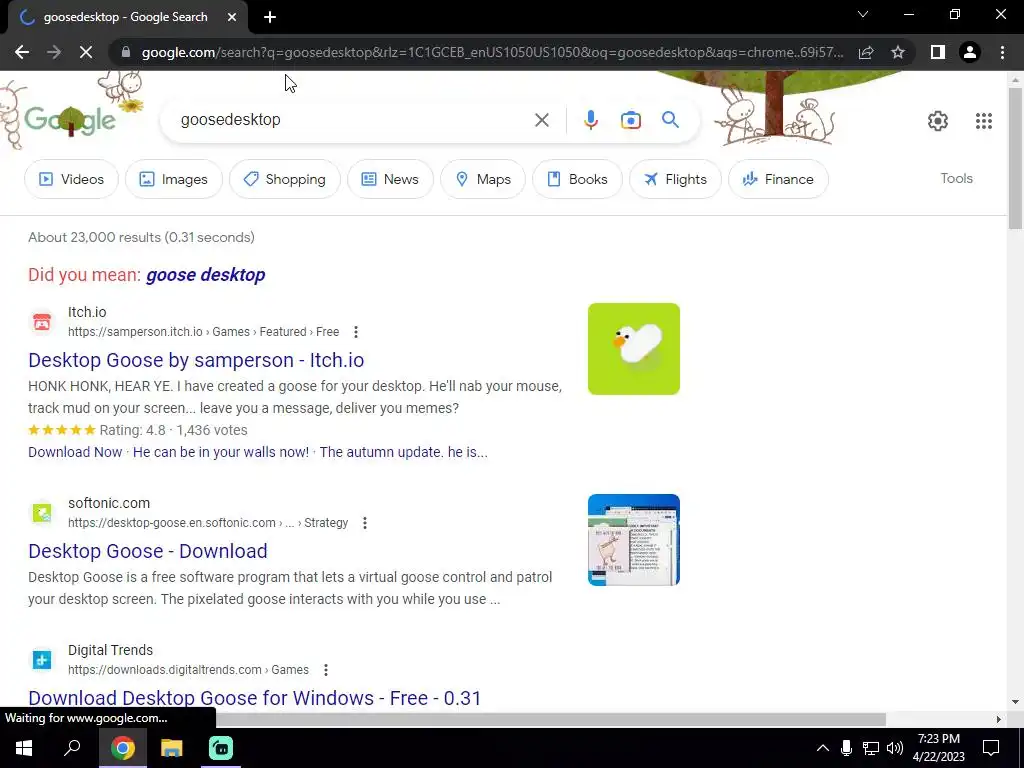Open the volume control in the tray
This screenshot has height=768, width=1024.
(x=895, y=748)
